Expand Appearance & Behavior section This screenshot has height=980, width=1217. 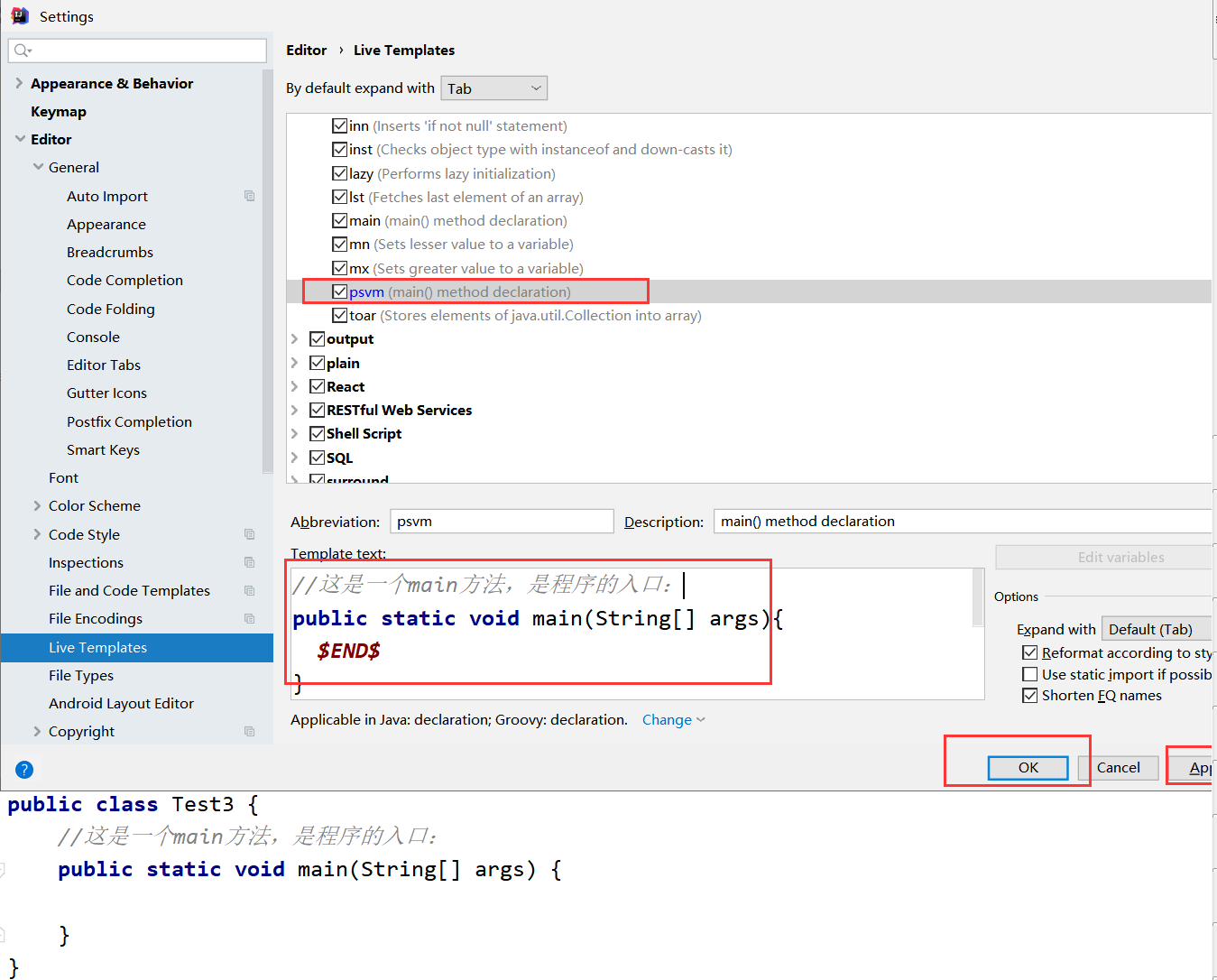click(x=19, y=83)
